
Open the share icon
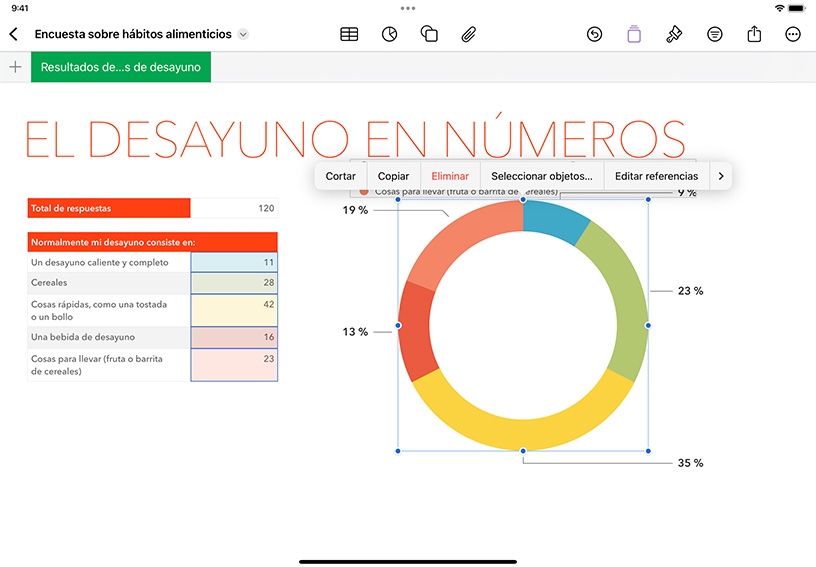(754, 34)
